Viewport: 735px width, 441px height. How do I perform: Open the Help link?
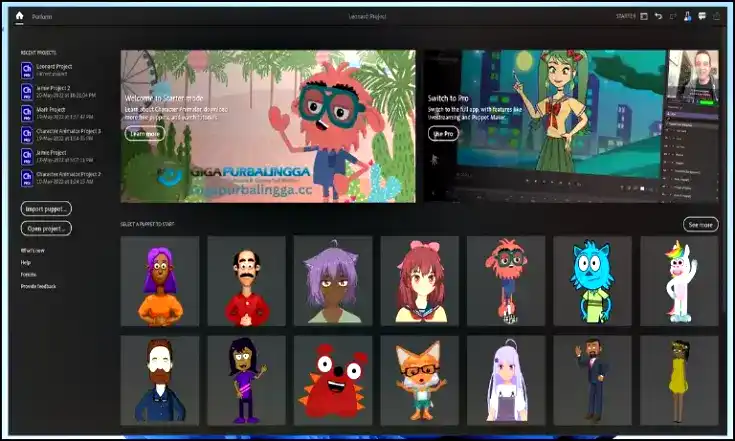coord(26,262)
